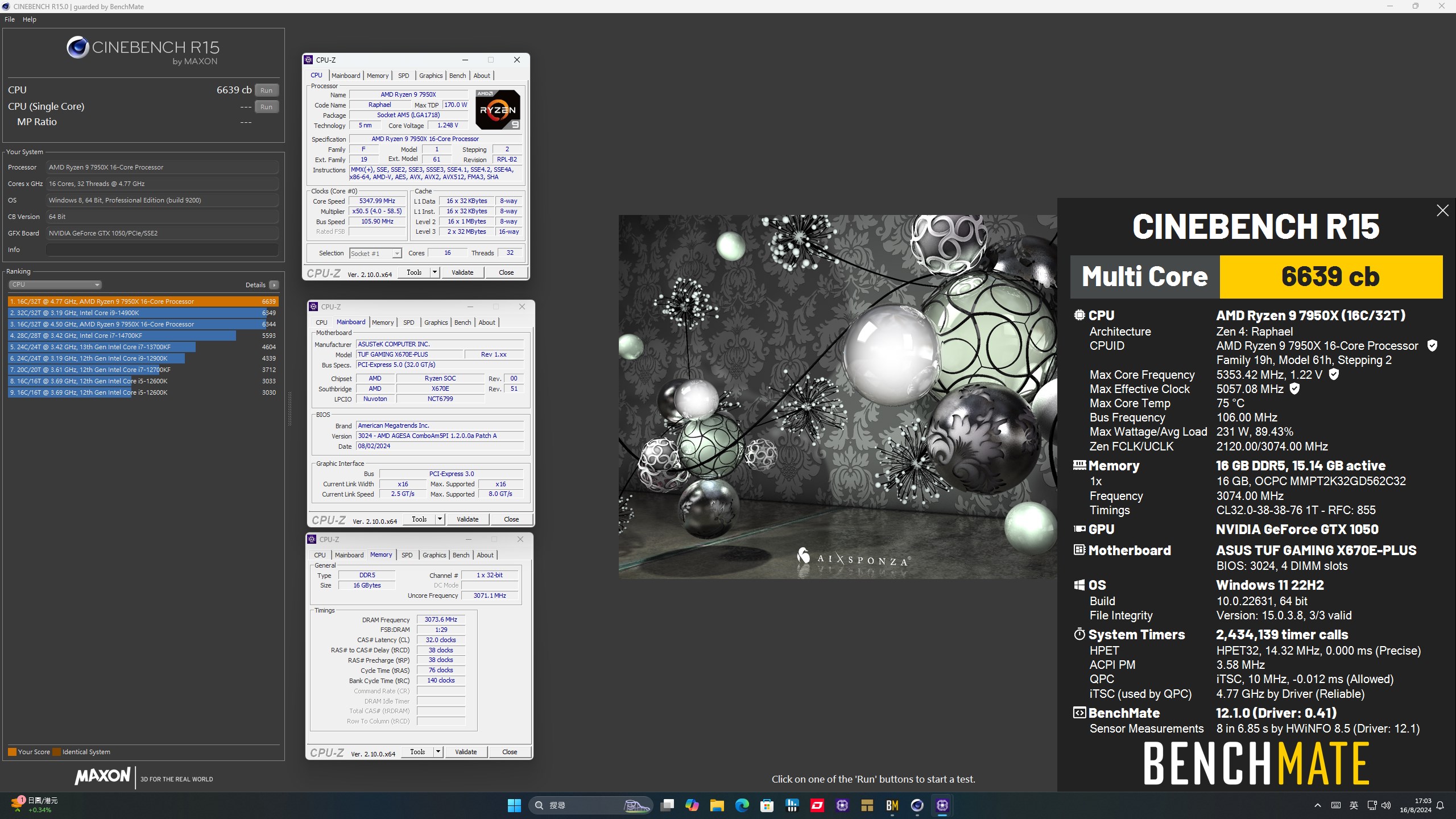Click Validate in top CPU-Z window
The width and height of the screenshot is (1456, 819).
[462, 272]
